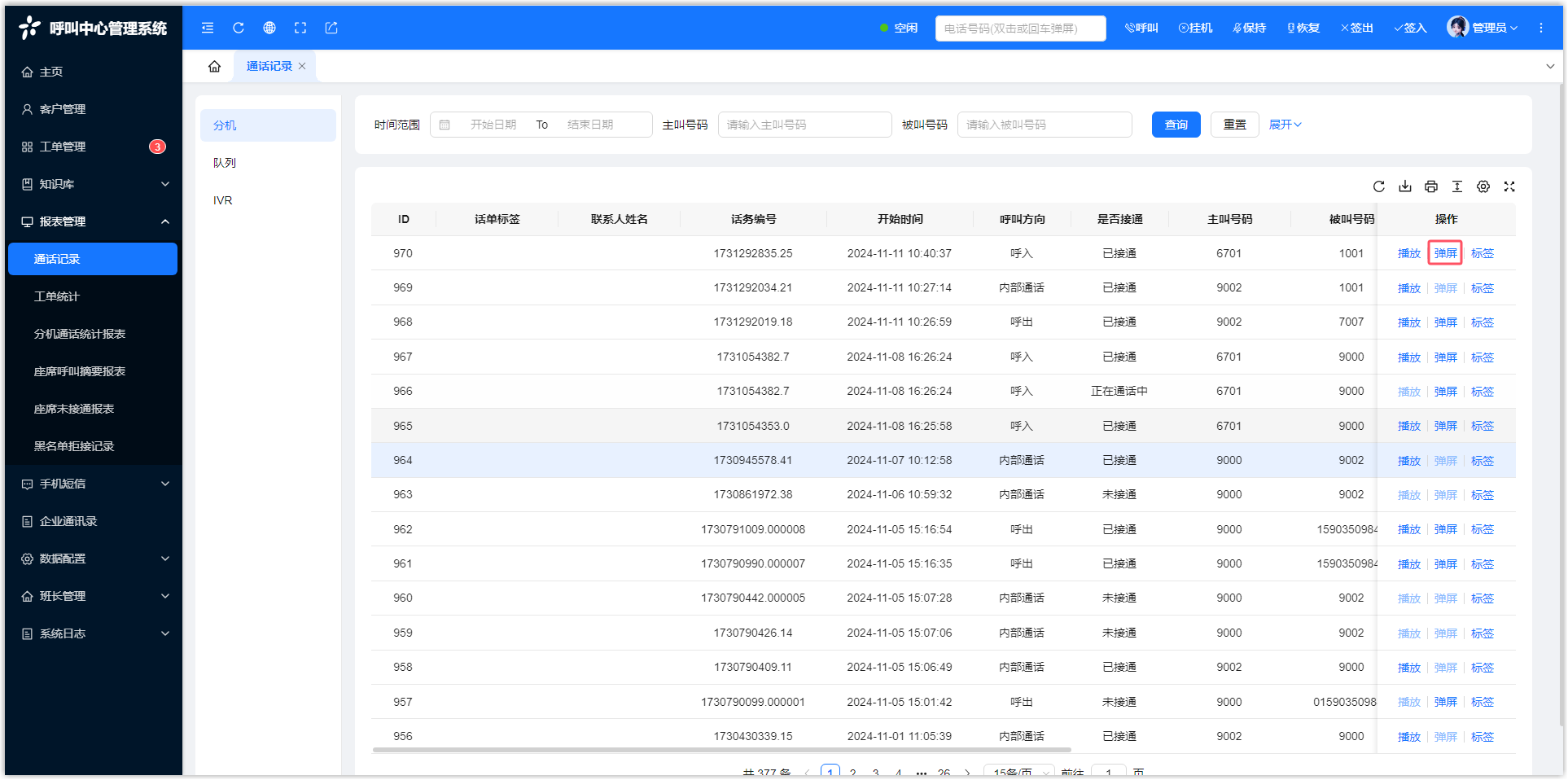The image size is (1568, 780).
Task: Click the table download export icon
Action: 1405,186
